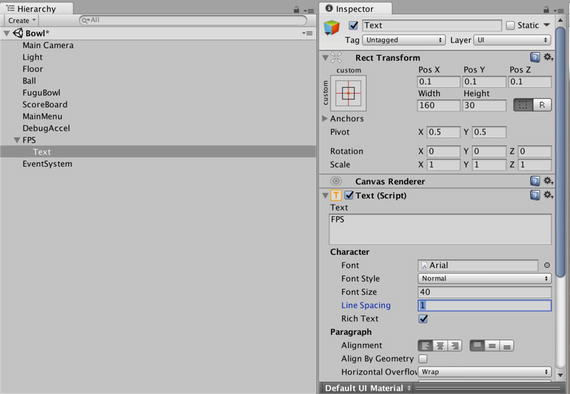Select the Light object

32,57
